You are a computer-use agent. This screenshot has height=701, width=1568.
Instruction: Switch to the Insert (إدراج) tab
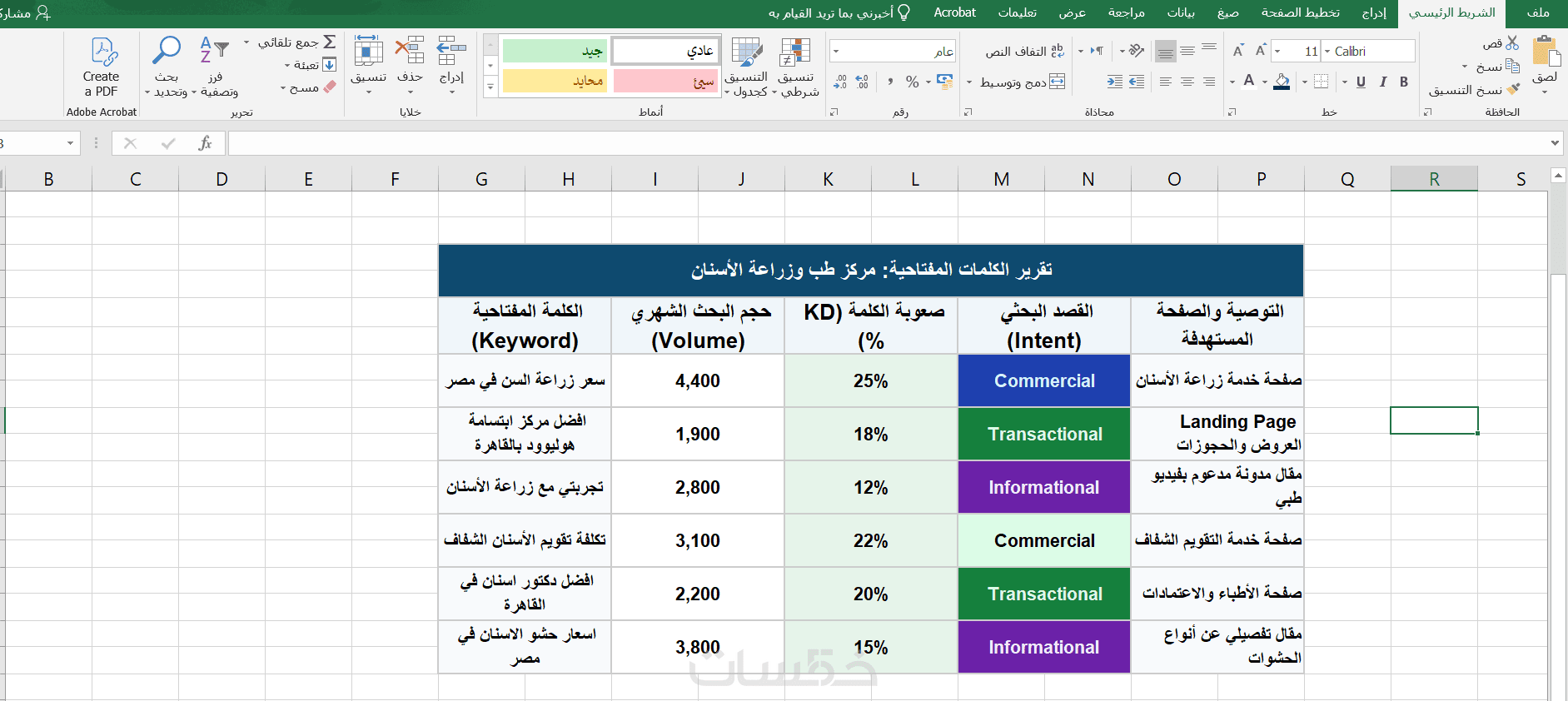click(x=1374, y=12)
